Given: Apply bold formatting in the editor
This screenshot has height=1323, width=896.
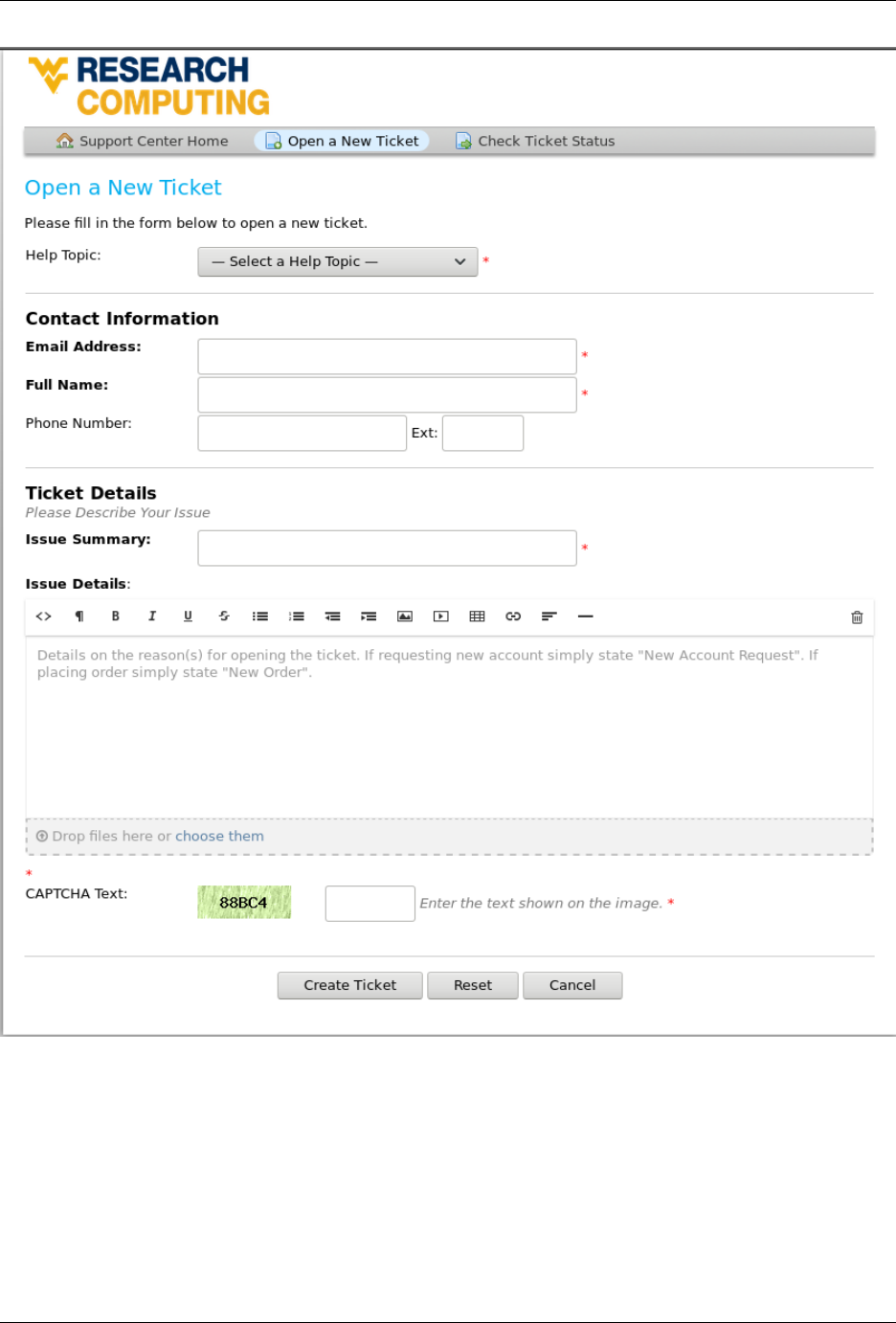Looking at the screenshot, I should click(x=116, y=617).
